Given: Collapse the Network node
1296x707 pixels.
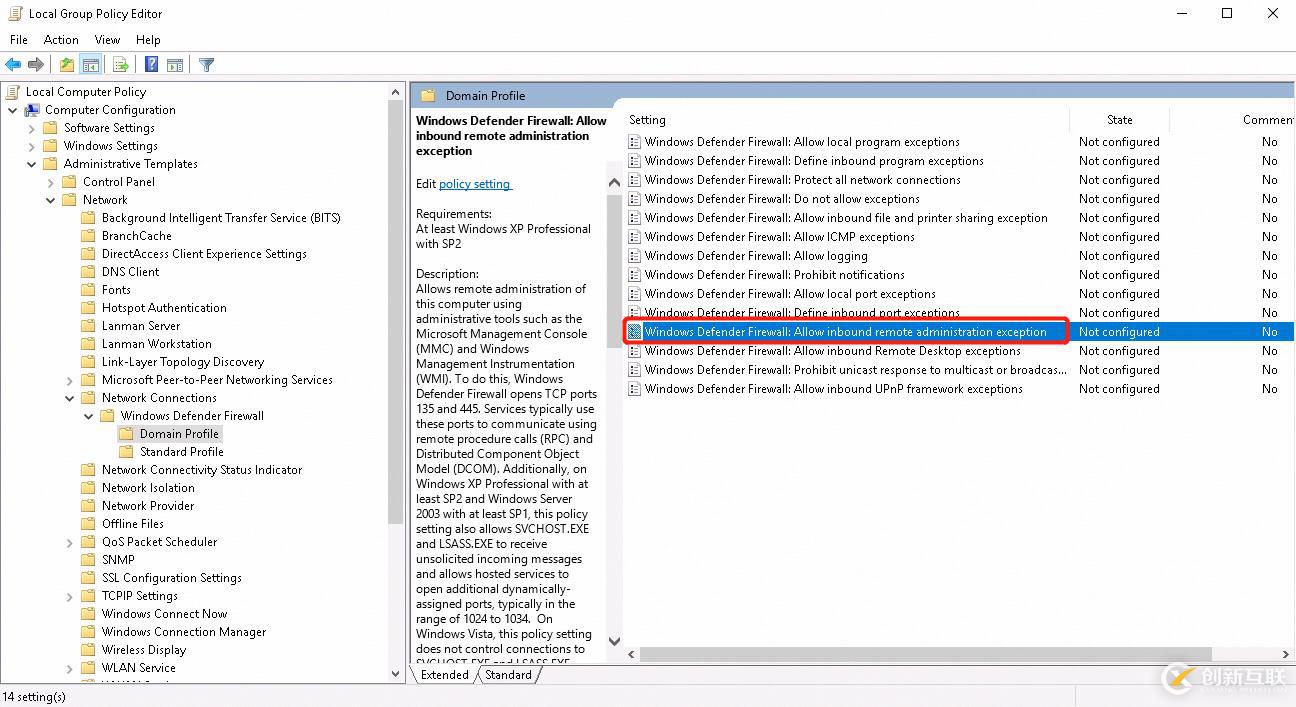Looking at the screenshot, I should (50, 199).
